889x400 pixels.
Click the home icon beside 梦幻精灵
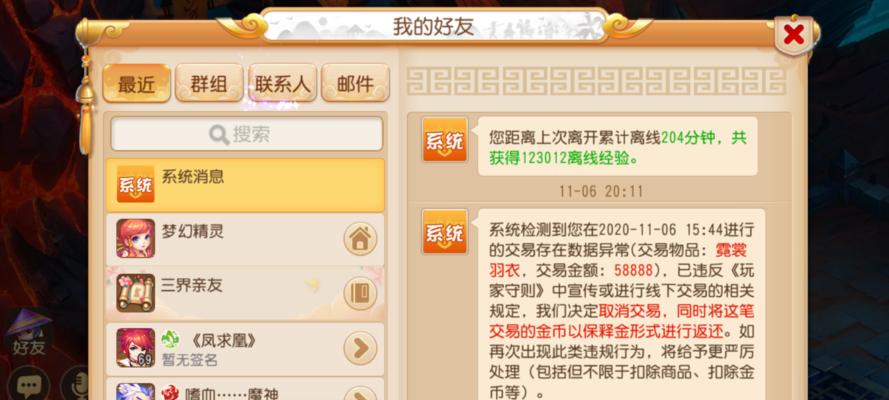pos(360,239)
